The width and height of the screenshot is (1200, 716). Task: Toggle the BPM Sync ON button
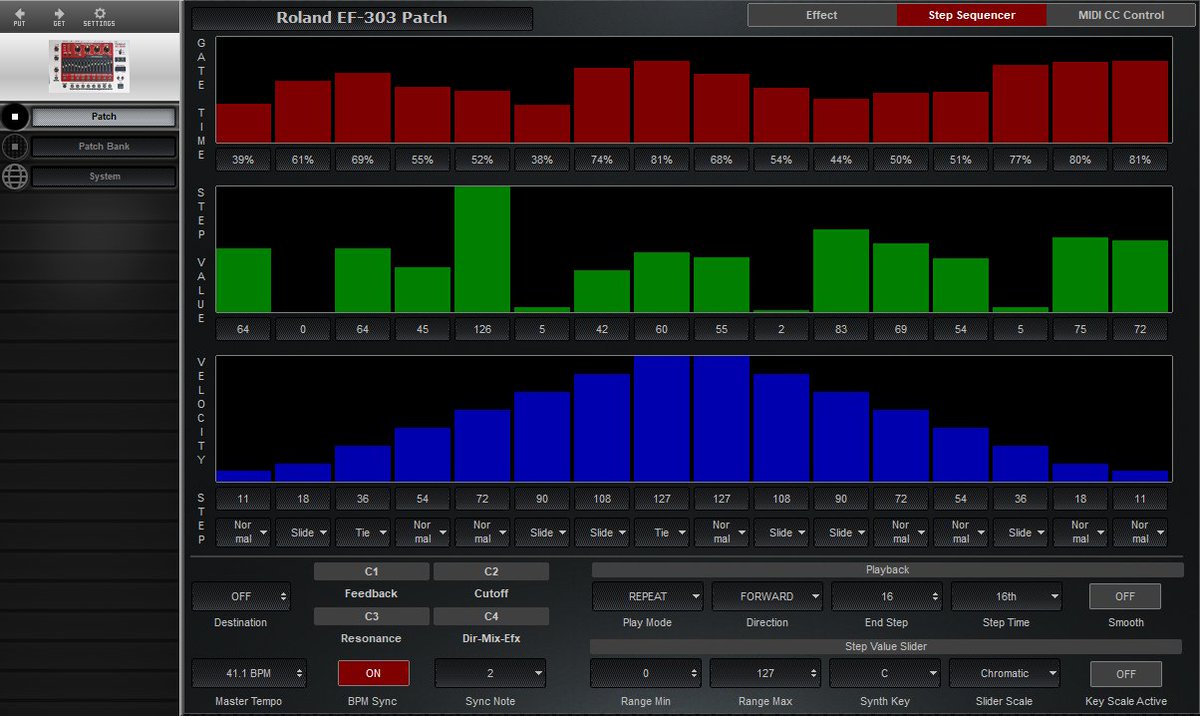[373, 673]
